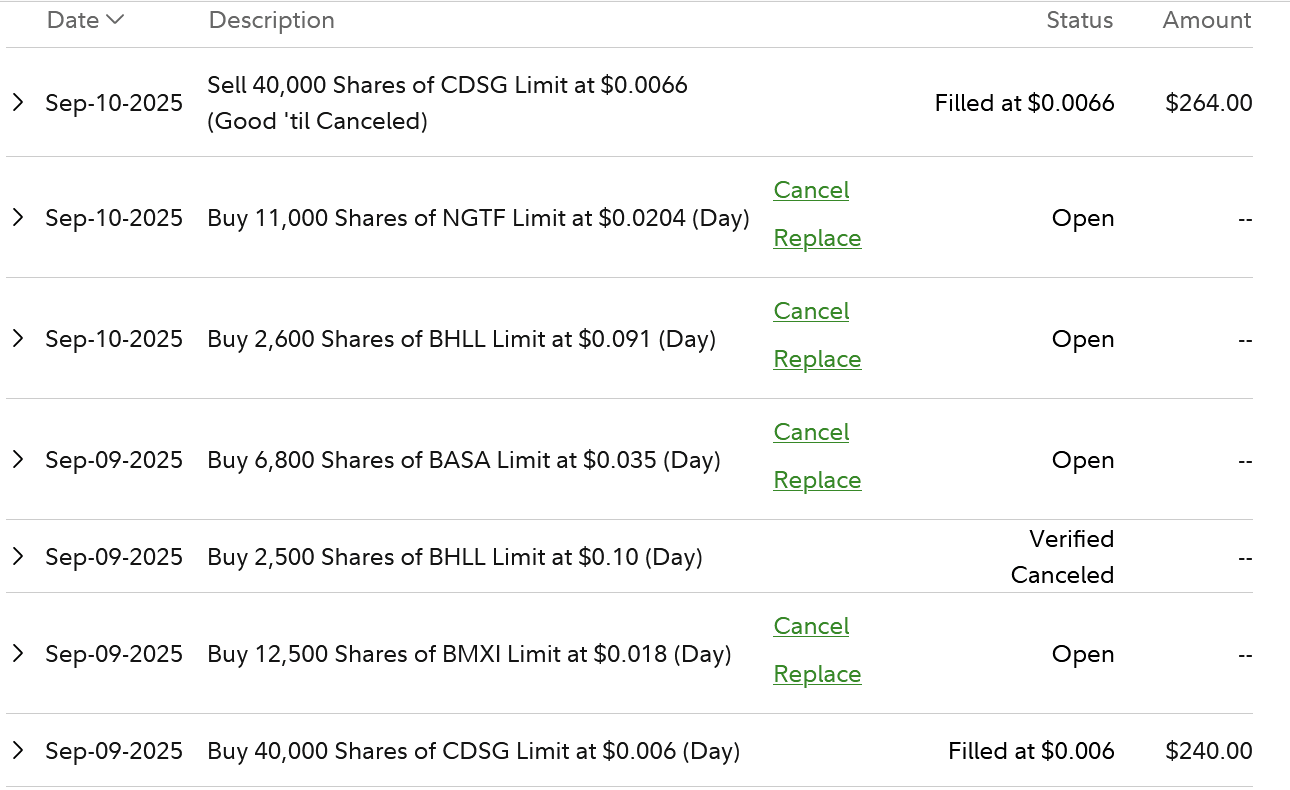The width and height of the screenshot is (1290, 790).
Task: Cancel the BASA buy order
Action: [811, 432]
